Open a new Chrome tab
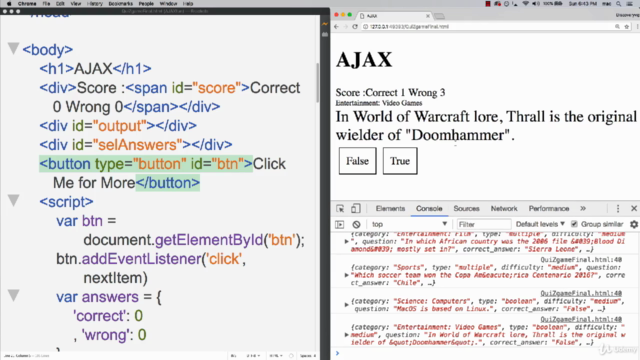640x360 pixels. click(x=440, y=16)
